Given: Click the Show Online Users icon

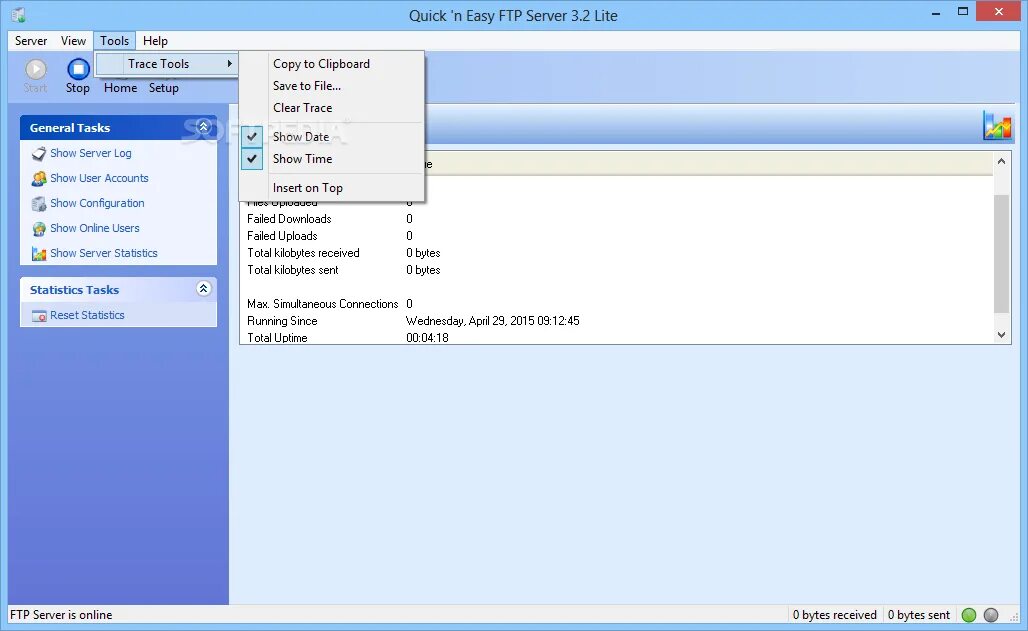Looking at the screenshot, I should [x=39, y=228].
